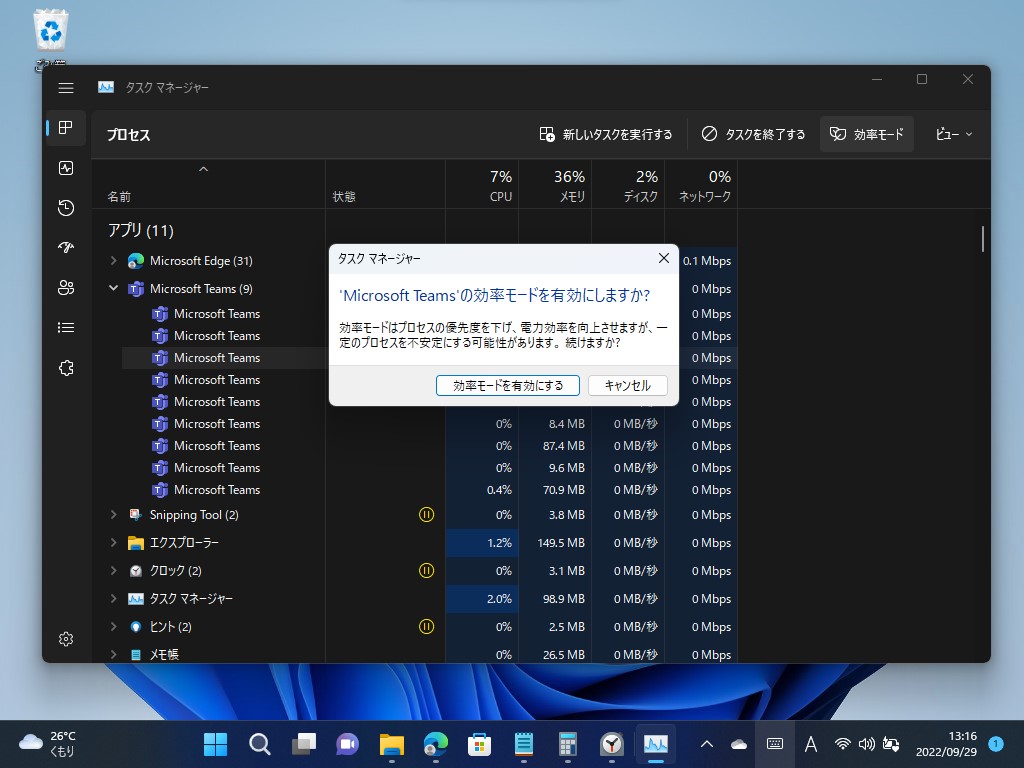Click the touch keyboard tray icon
1024x768 pixels.
tap(775, 744)
